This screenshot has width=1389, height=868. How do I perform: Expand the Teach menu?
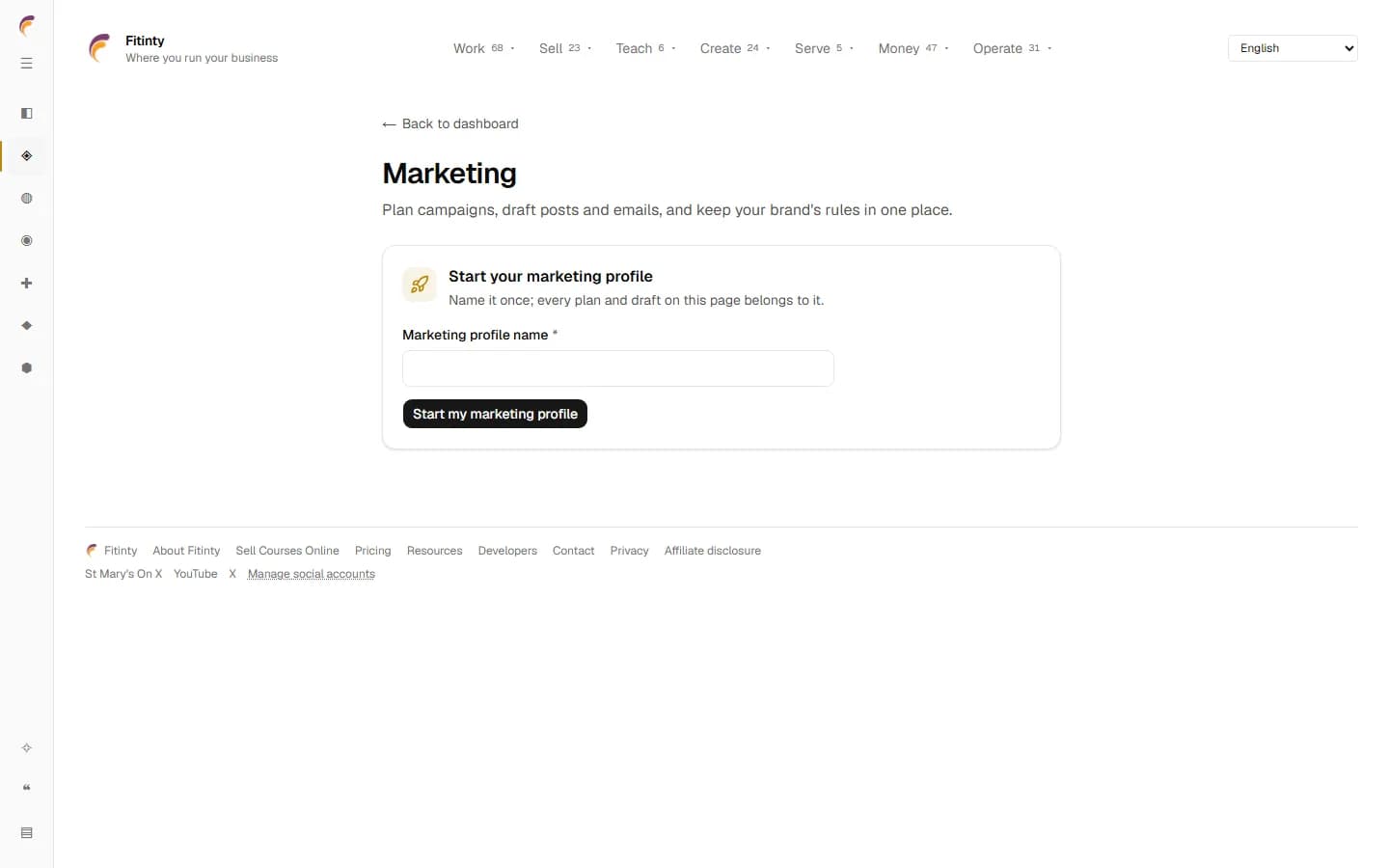646,48
